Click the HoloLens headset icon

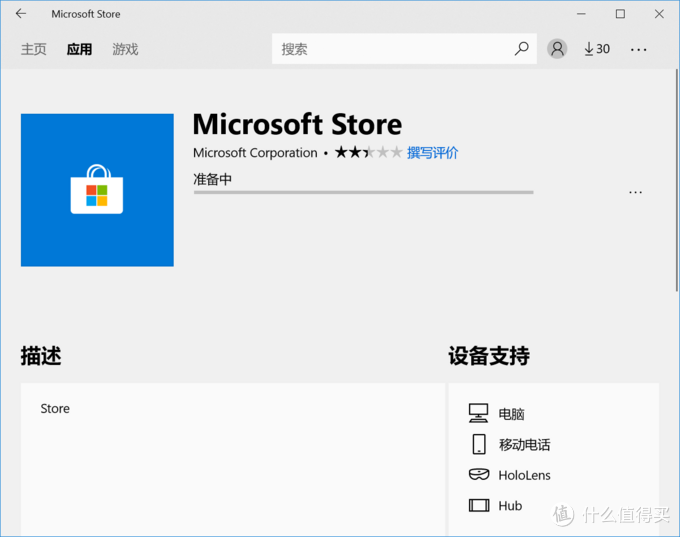pos(478,475)
